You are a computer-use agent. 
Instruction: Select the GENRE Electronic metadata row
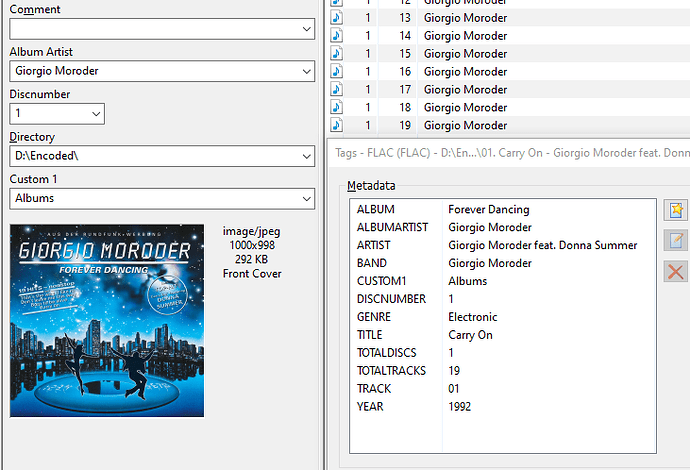pyautogui.click(x=503, y=317)
